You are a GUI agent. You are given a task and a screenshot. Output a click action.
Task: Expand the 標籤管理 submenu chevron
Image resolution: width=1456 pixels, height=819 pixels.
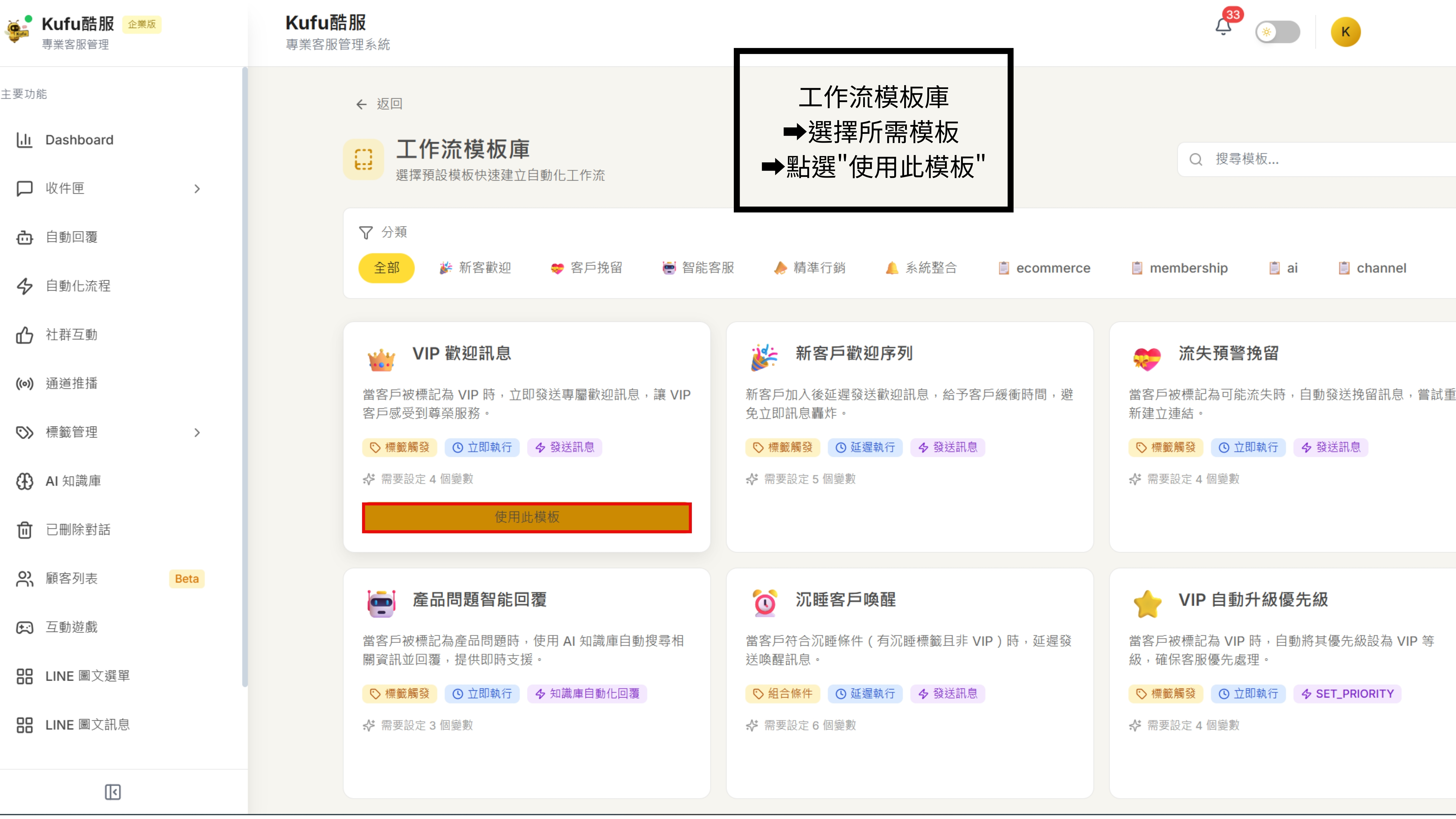coord(197,432)
